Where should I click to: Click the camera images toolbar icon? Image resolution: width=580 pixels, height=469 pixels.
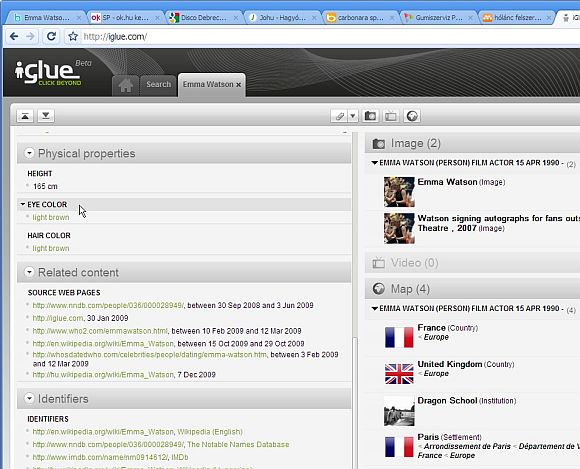[x=370, y=116]
